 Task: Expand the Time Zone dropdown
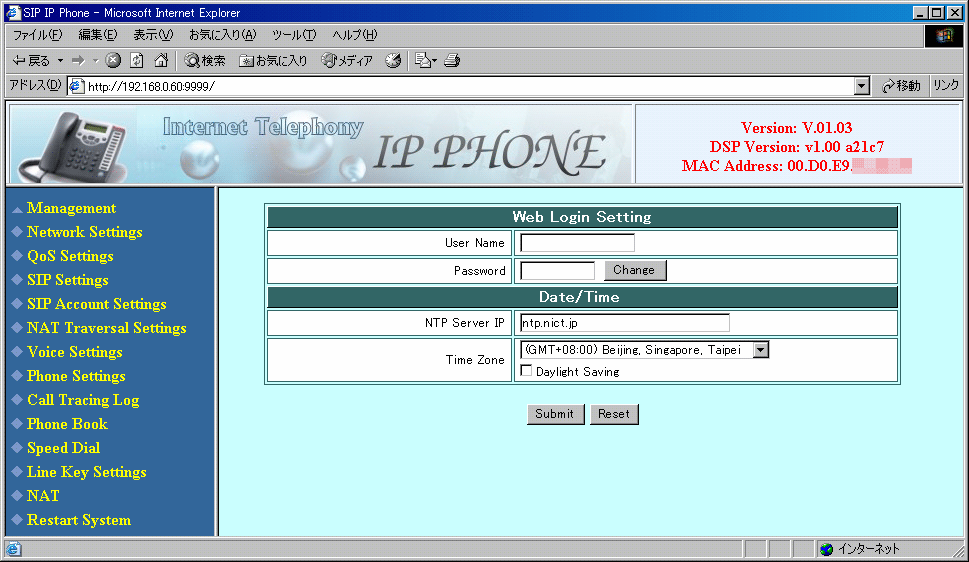(x=760, y=350)
